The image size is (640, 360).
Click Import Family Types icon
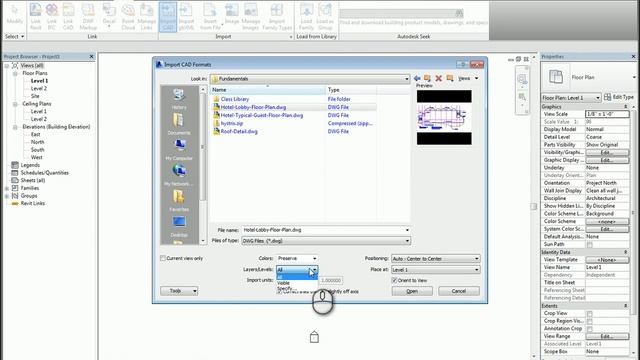pyautogui.click(x=277, y=16)
